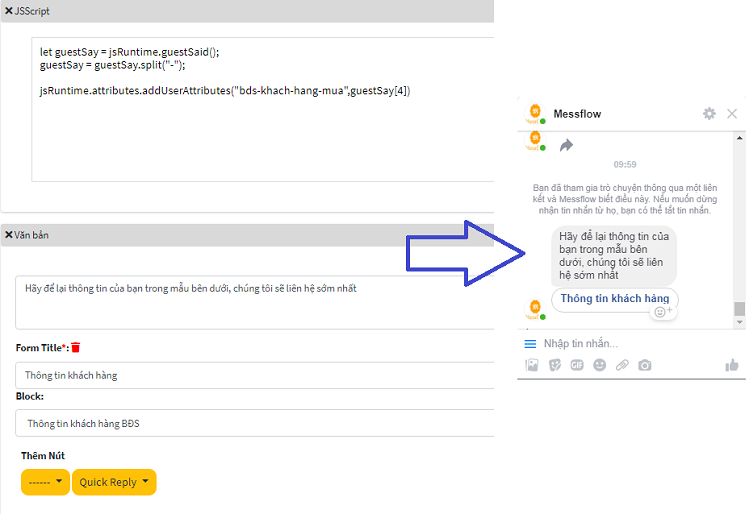749x514 pixels.
Task: Open the emoji picker smiley icon
Action: coord(599,365)
